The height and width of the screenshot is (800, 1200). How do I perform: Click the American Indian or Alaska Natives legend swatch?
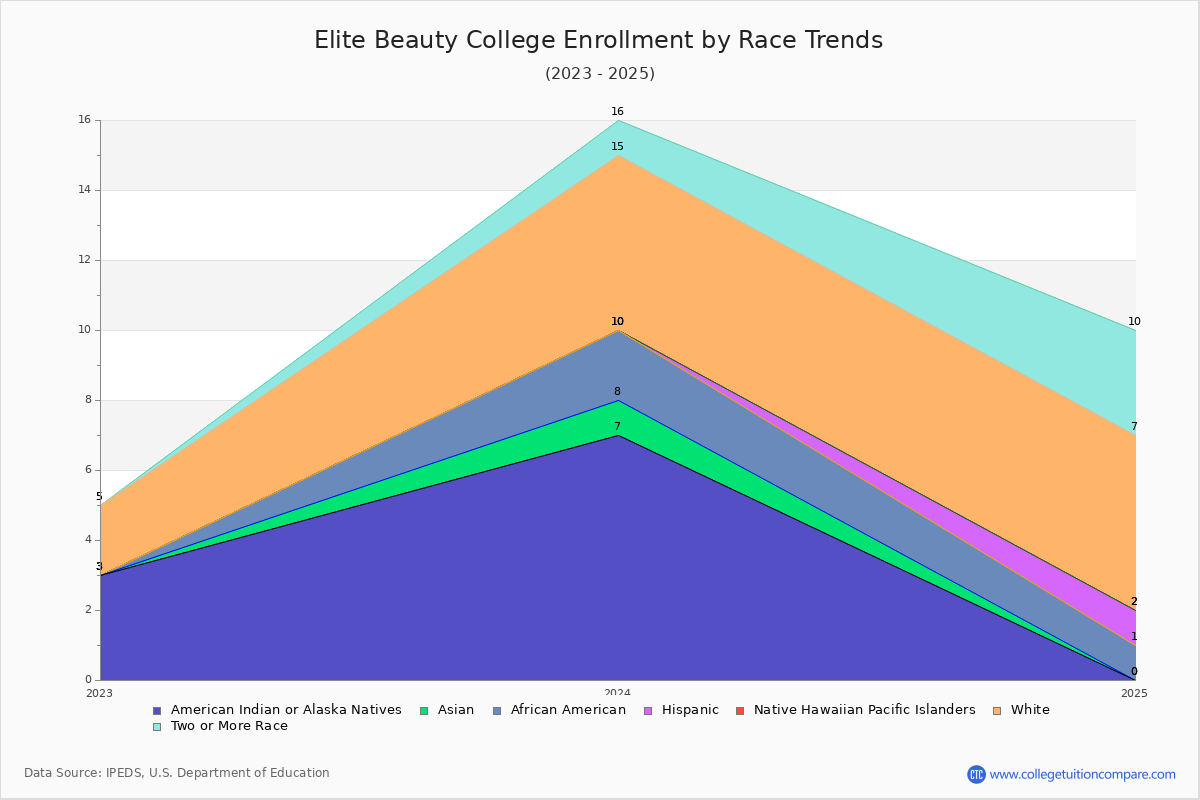[x=157, y=711]
